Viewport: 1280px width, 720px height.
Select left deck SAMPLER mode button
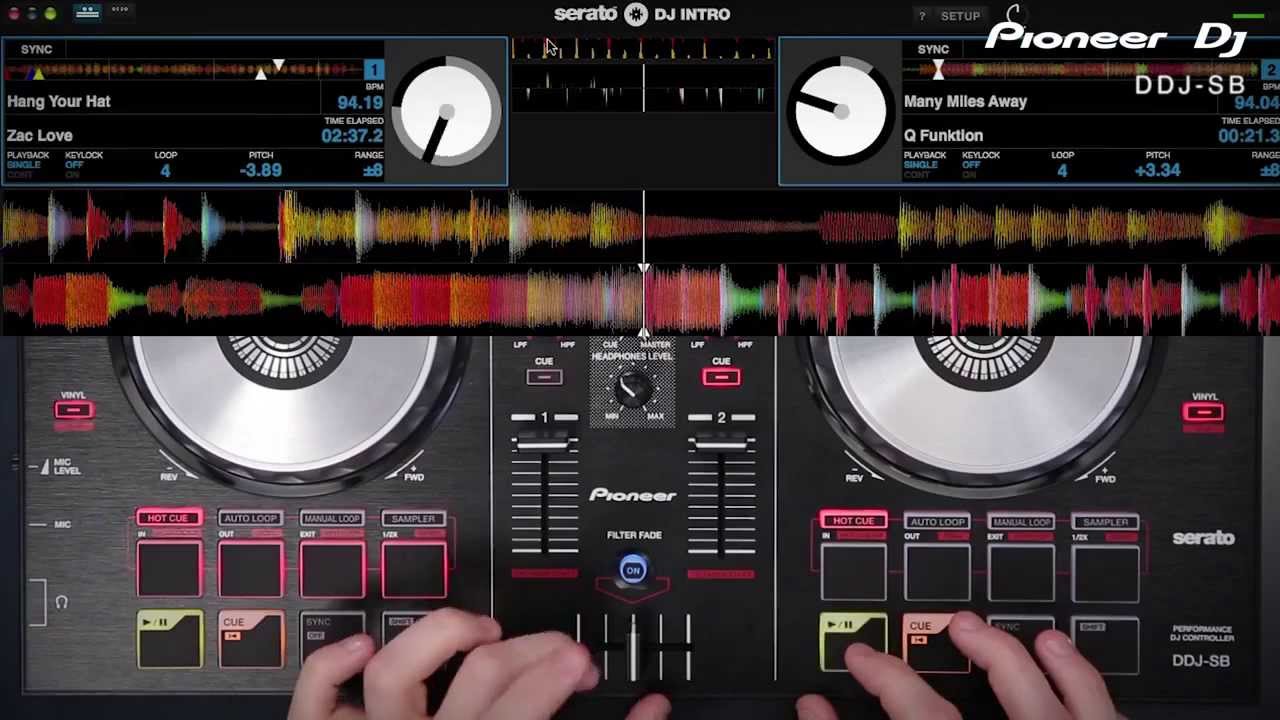(413, 519)
